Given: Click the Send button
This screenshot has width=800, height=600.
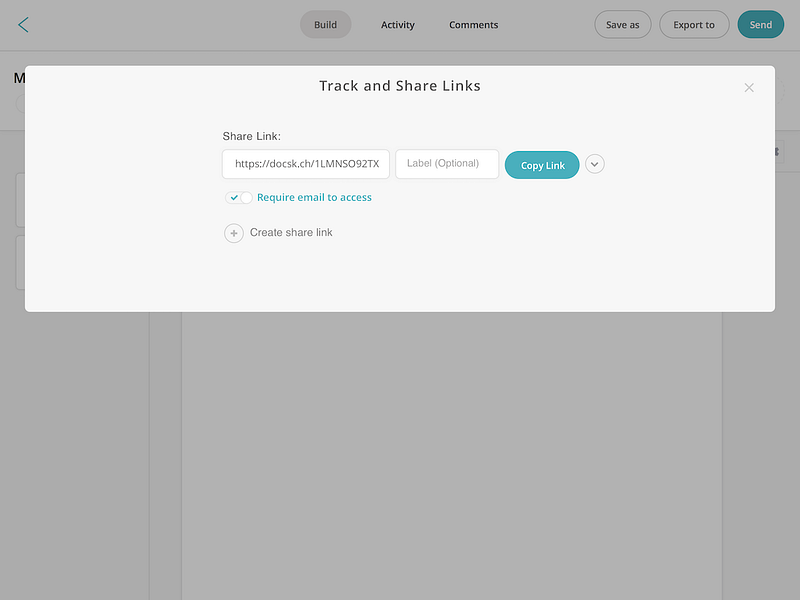Looking at the screenshot, I should [761, 24].
